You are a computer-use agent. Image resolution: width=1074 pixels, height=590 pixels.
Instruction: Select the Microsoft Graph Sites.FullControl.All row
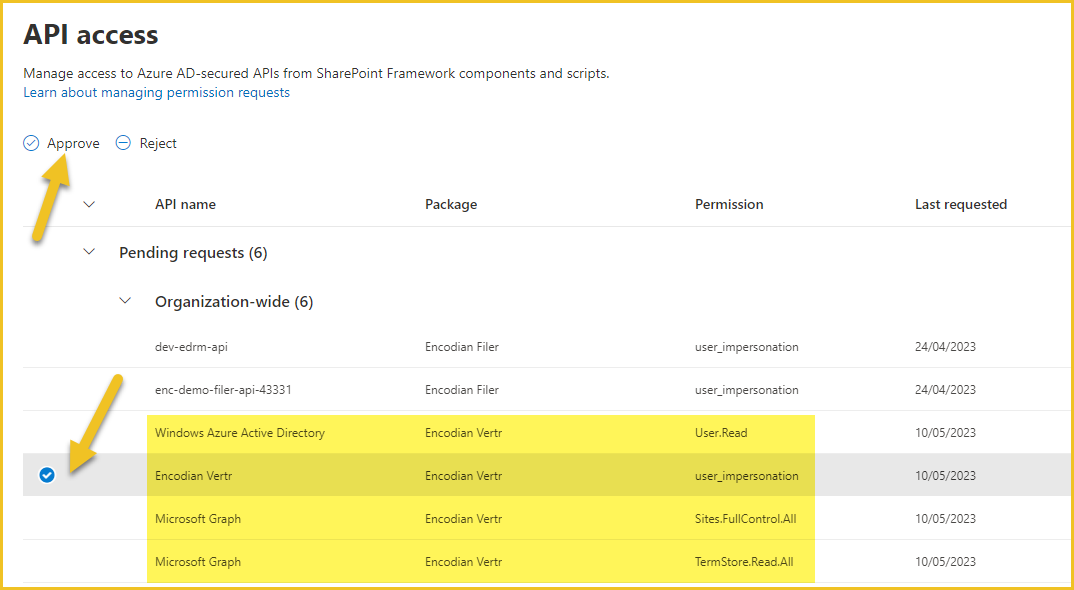click(548, 519)
